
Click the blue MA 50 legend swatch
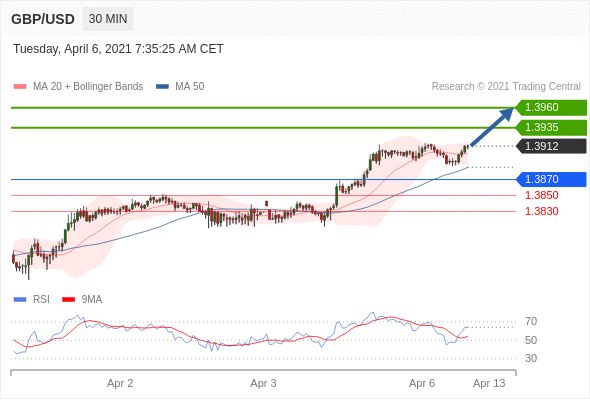point(162,87)
